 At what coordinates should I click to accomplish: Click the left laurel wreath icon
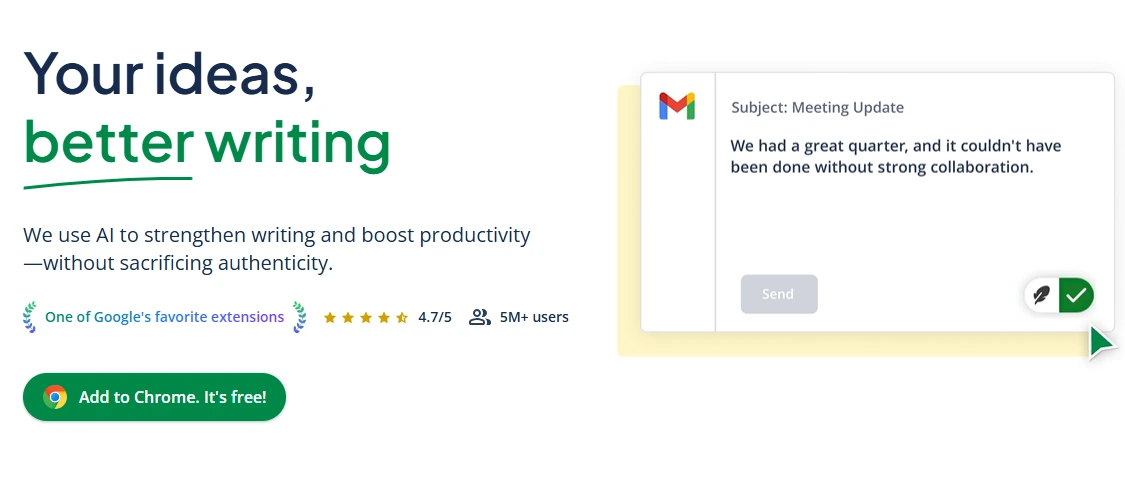tap(30, 317)
